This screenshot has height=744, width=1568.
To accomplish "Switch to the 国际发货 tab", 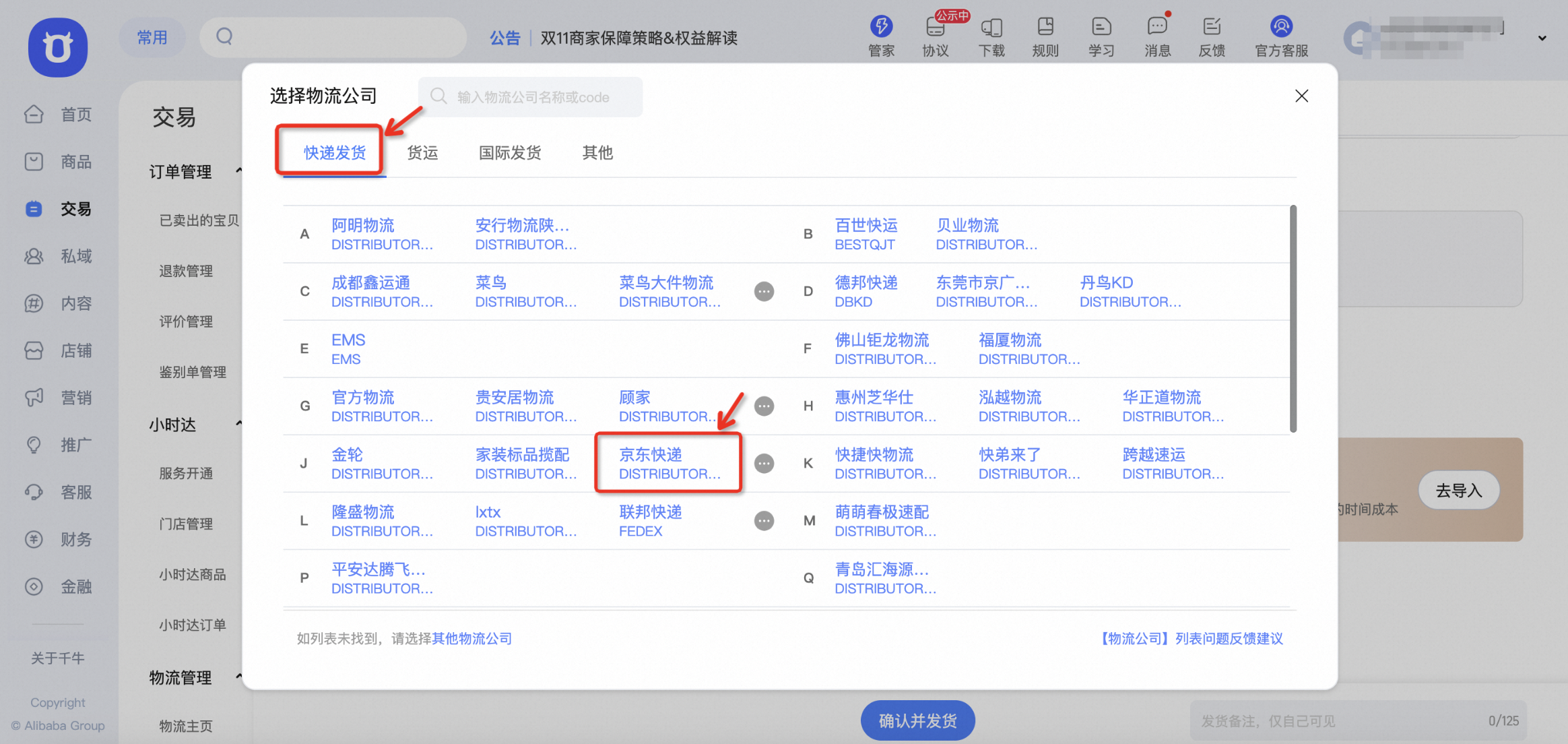I will (x=510, y=152).
